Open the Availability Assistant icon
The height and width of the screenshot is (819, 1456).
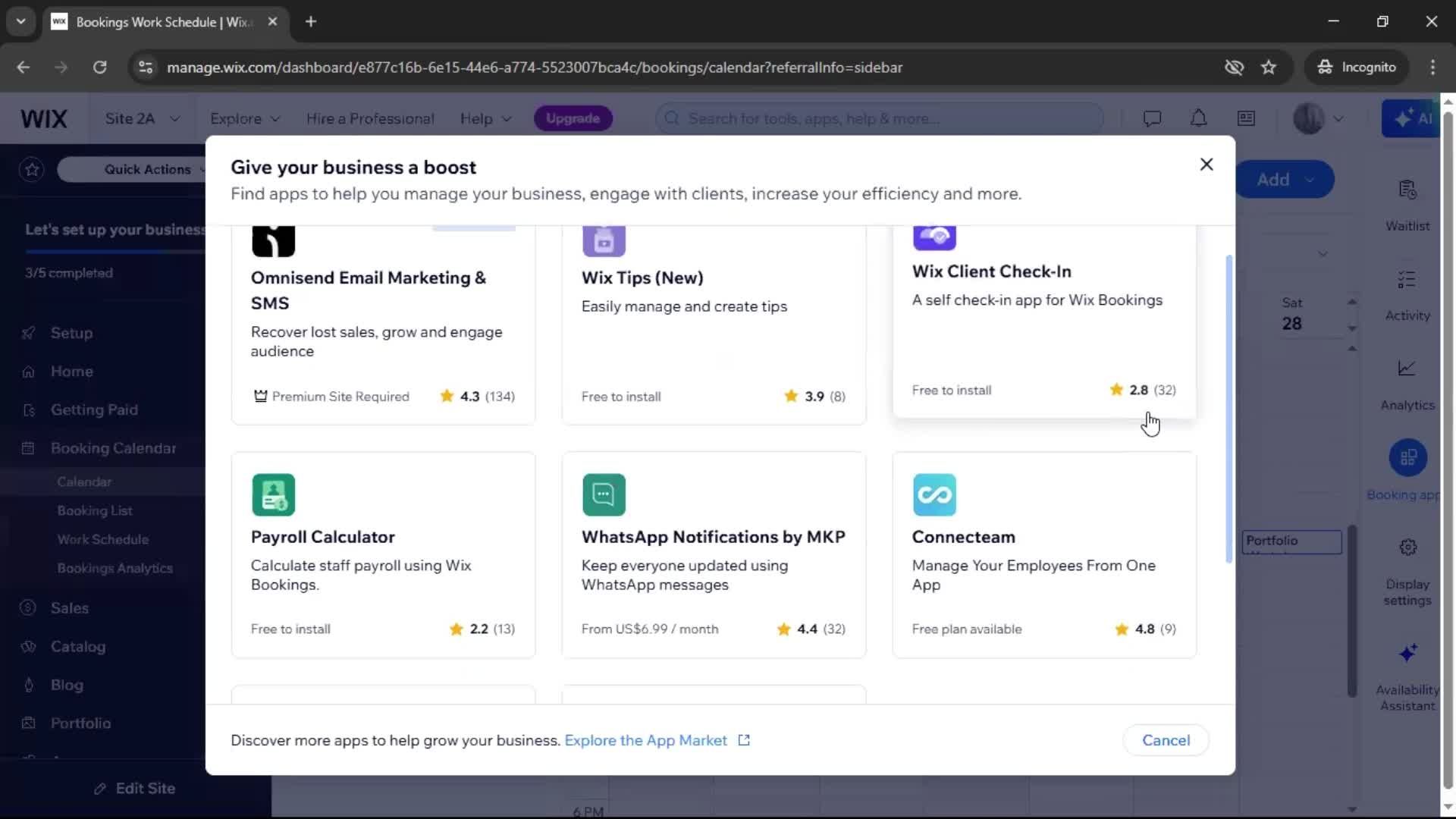click(x=1408, y=653)
